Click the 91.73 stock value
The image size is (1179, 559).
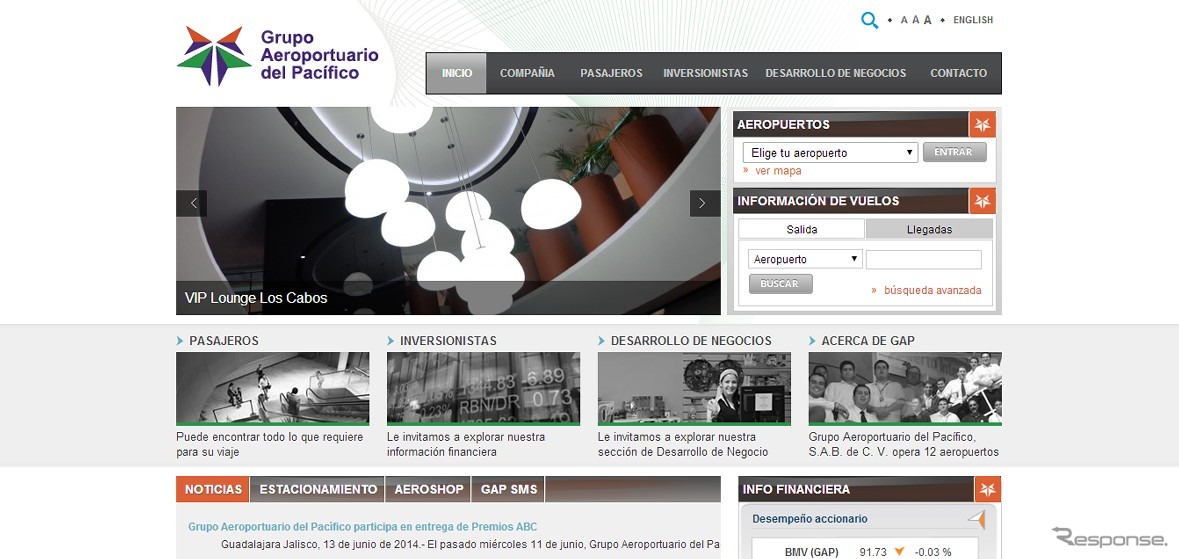click(873, 552)
